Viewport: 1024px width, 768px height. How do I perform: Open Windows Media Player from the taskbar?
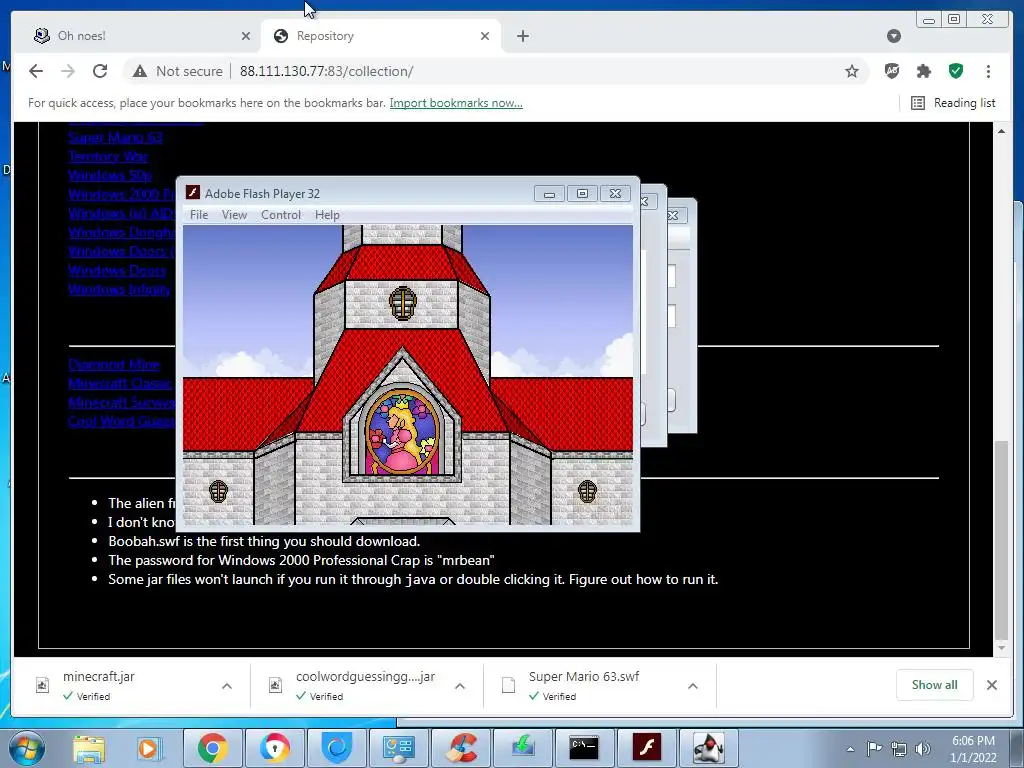(x=148, y=748)
